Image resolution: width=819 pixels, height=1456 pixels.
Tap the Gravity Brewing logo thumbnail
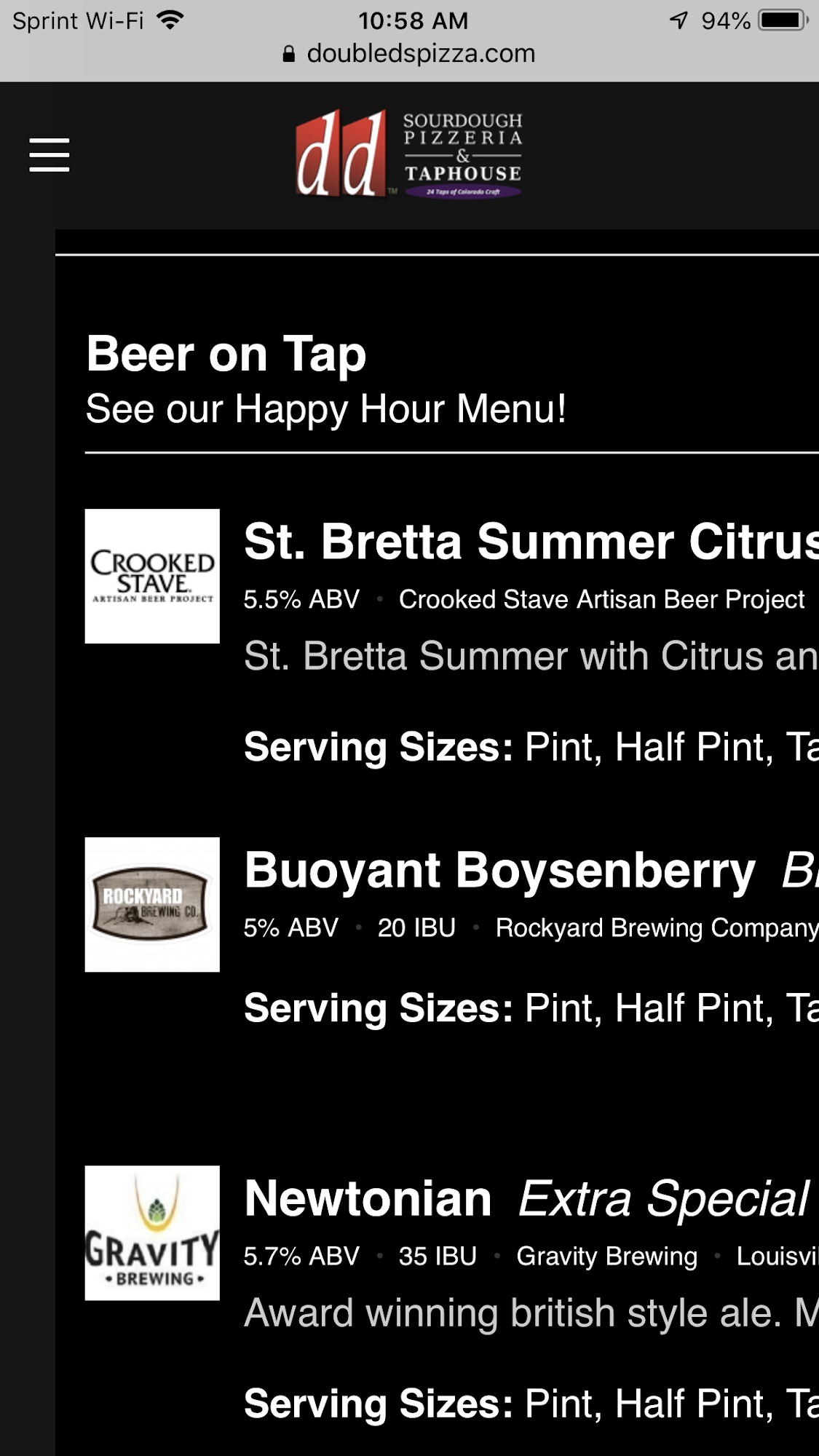[x=152, y=1233]
